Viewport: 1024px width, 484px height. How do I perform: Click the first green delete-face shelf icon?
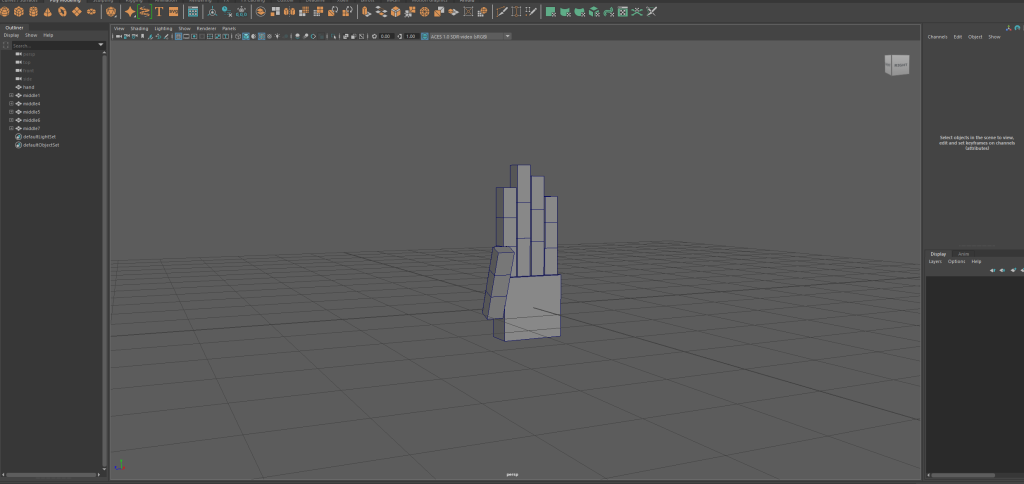pos(551,12)
